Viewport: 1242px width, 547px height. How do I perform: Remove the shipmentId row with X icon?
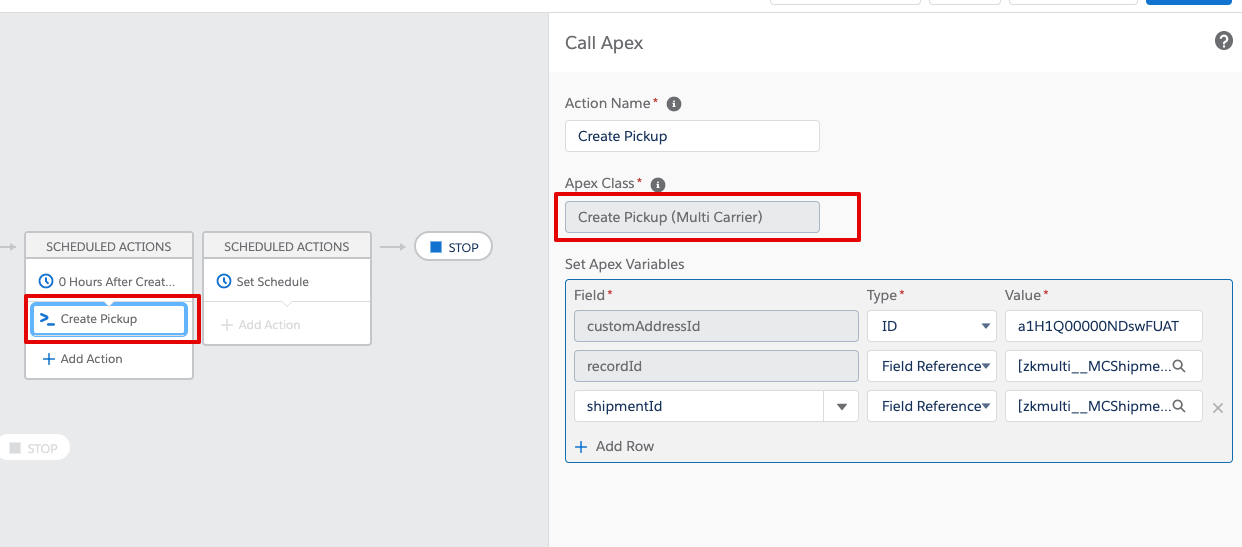(1217, 408)
